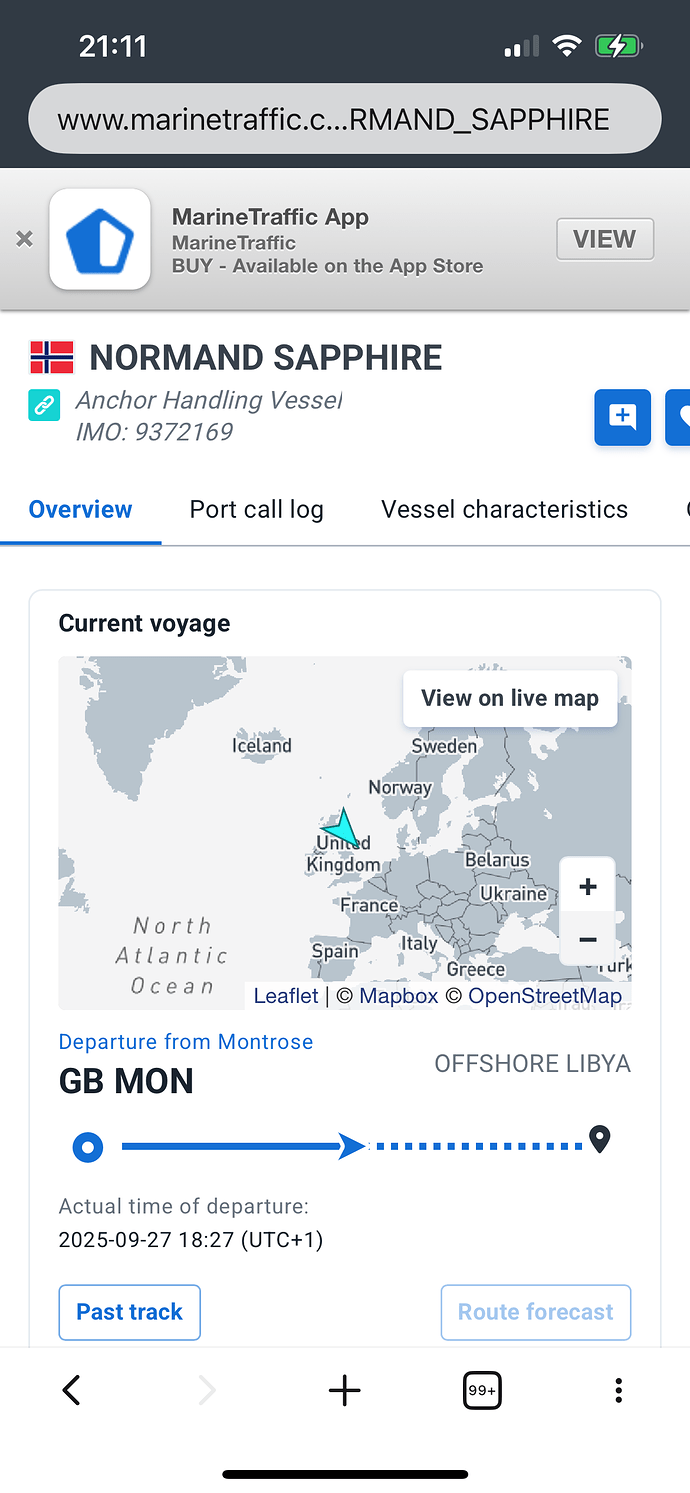Open the Leaflet attribution link
690x1493 pixels.
click(x=286, y=996)
